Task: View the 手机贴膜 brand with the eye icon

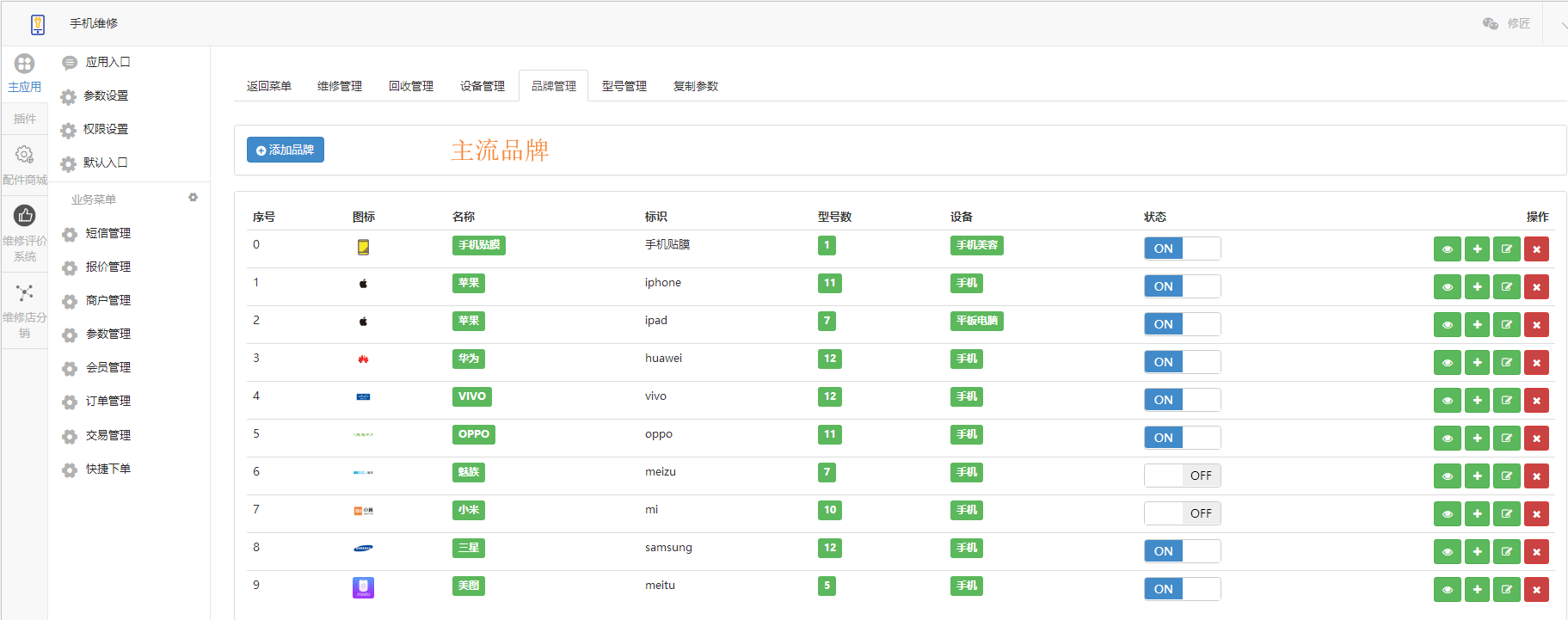Action: tap(1448, 249)
